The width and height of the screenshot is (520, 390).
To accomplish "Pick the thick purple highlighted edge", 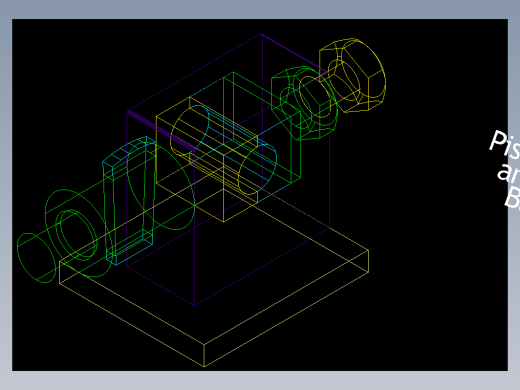I will click(161, 132).
